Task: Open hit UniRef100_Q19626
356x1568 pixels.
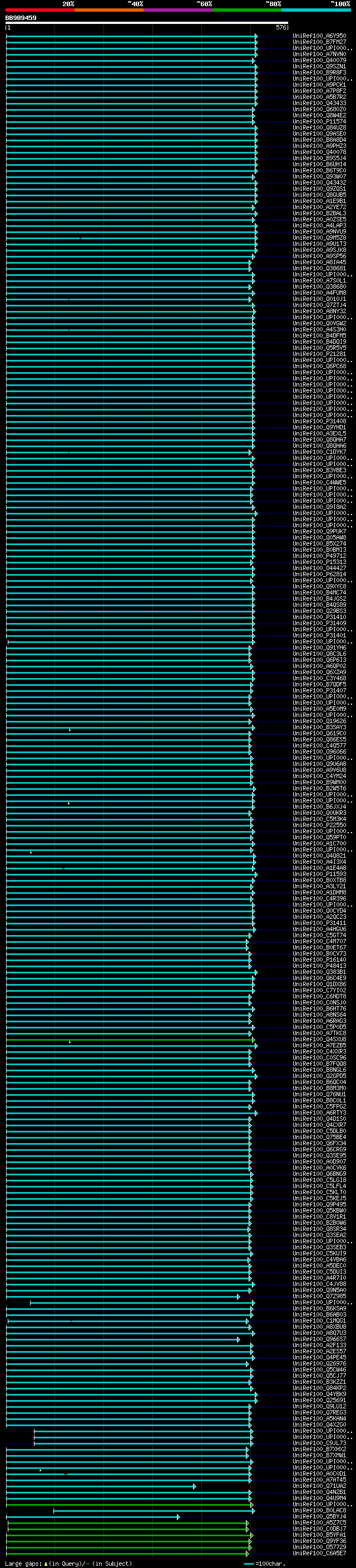Action: tap(319, 721)
